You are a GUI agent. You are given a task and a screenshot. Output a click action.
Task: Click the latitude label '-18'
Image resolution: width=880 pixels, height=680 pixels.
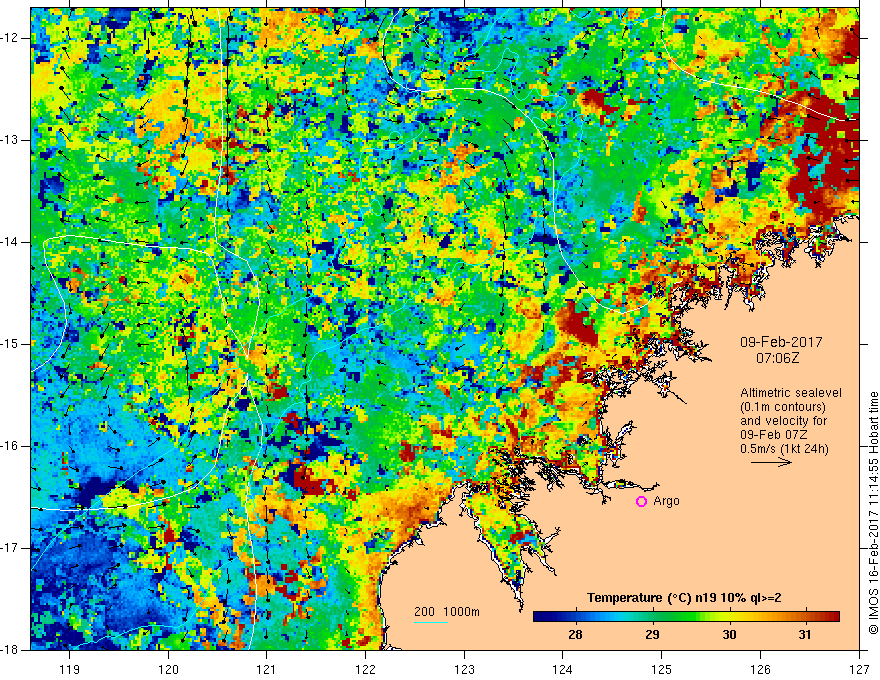coord(10,650)
